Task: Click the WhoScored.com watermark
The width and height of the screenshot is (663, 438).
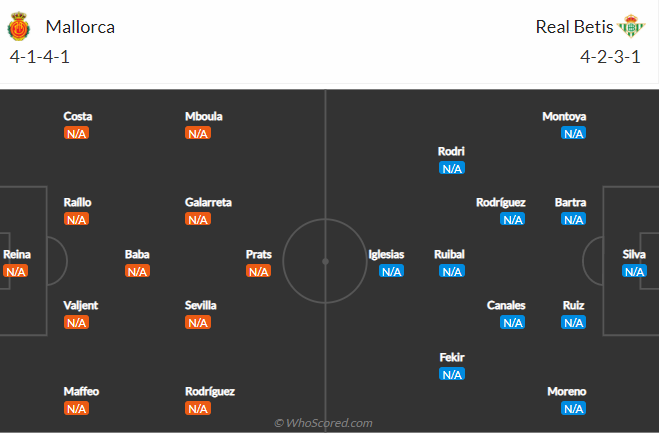Action: [x=323, y=423]
